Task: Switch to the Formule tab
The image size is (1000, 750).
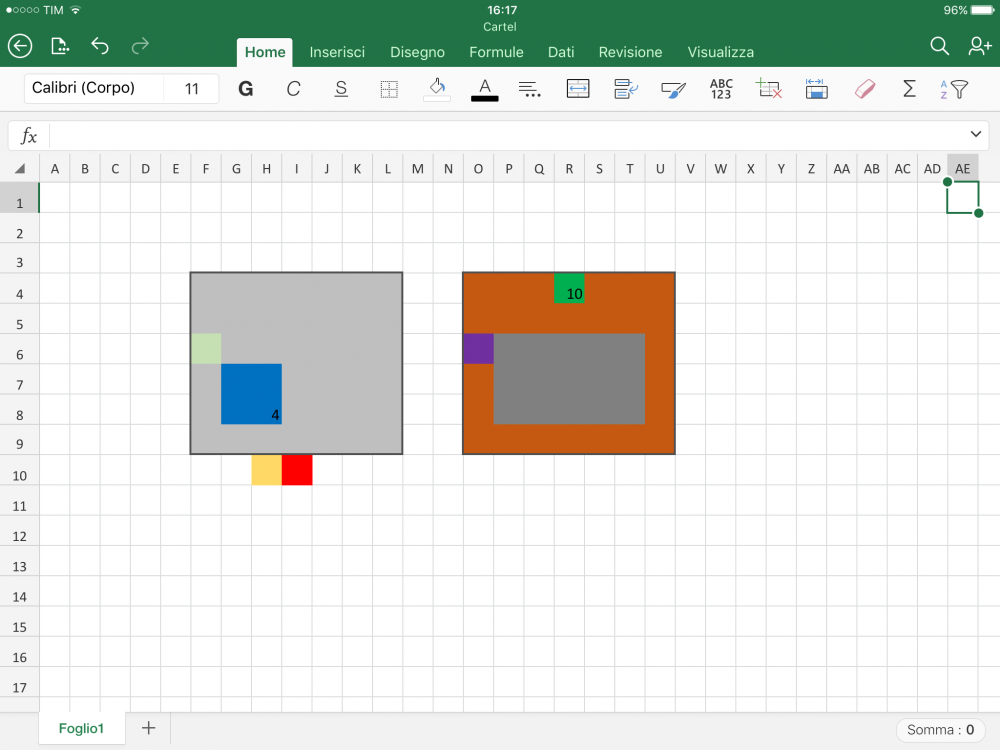Action: (x=496, y=52)
